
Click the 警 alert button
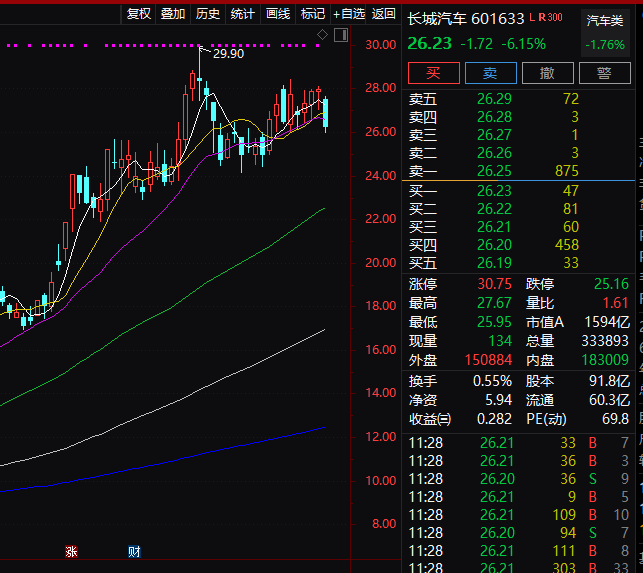pos(604,73)
